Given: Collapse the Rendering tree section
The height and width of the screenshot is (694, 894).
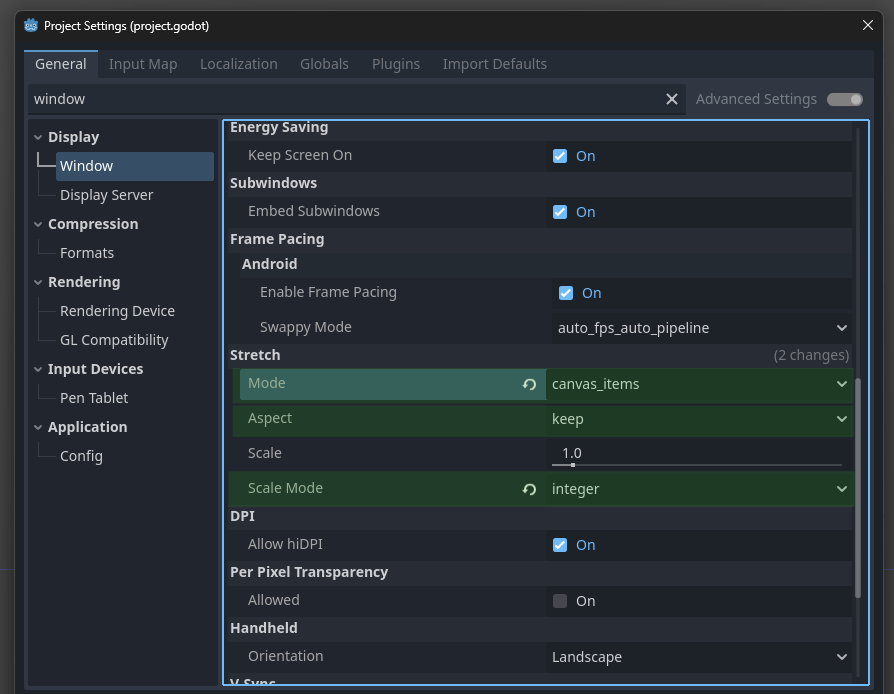Looking at the screenshot, I should [x=38, y=282].
